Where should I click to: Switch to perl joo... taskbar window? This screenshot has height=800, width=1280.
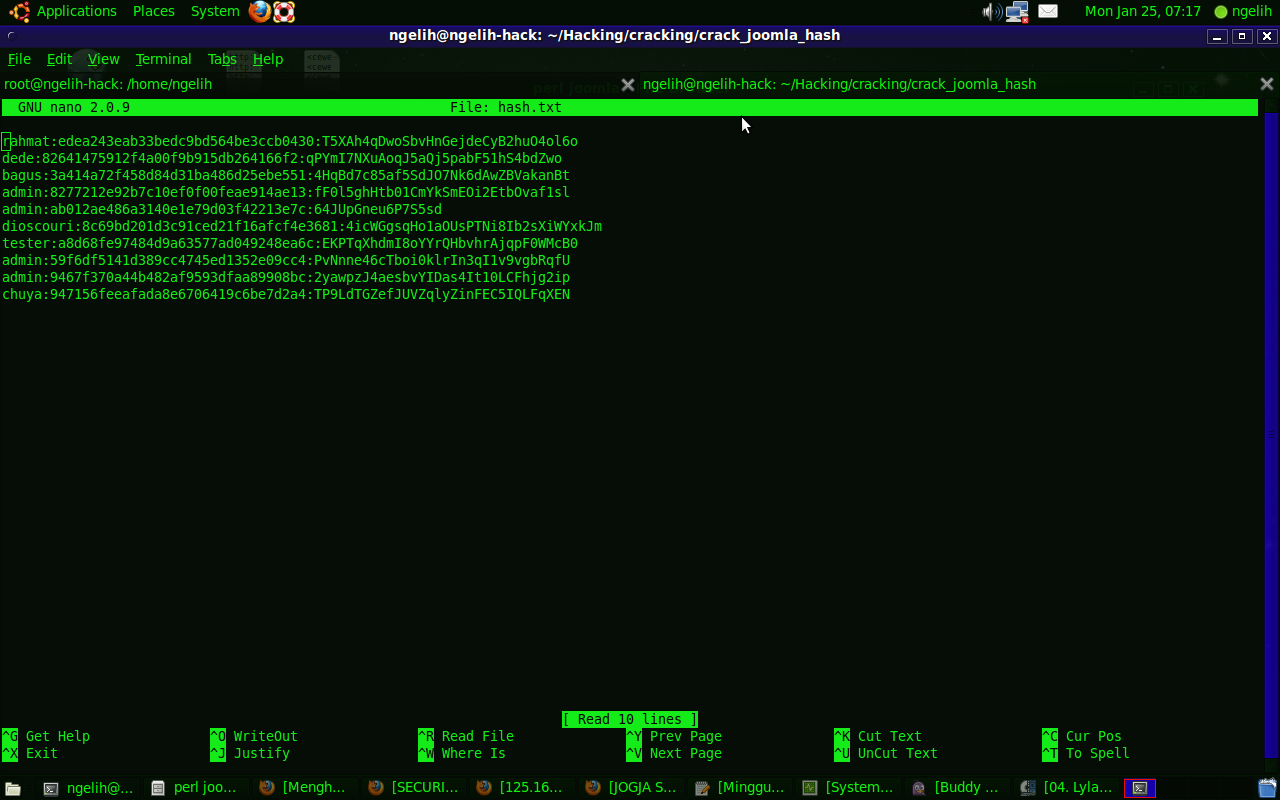196,788
